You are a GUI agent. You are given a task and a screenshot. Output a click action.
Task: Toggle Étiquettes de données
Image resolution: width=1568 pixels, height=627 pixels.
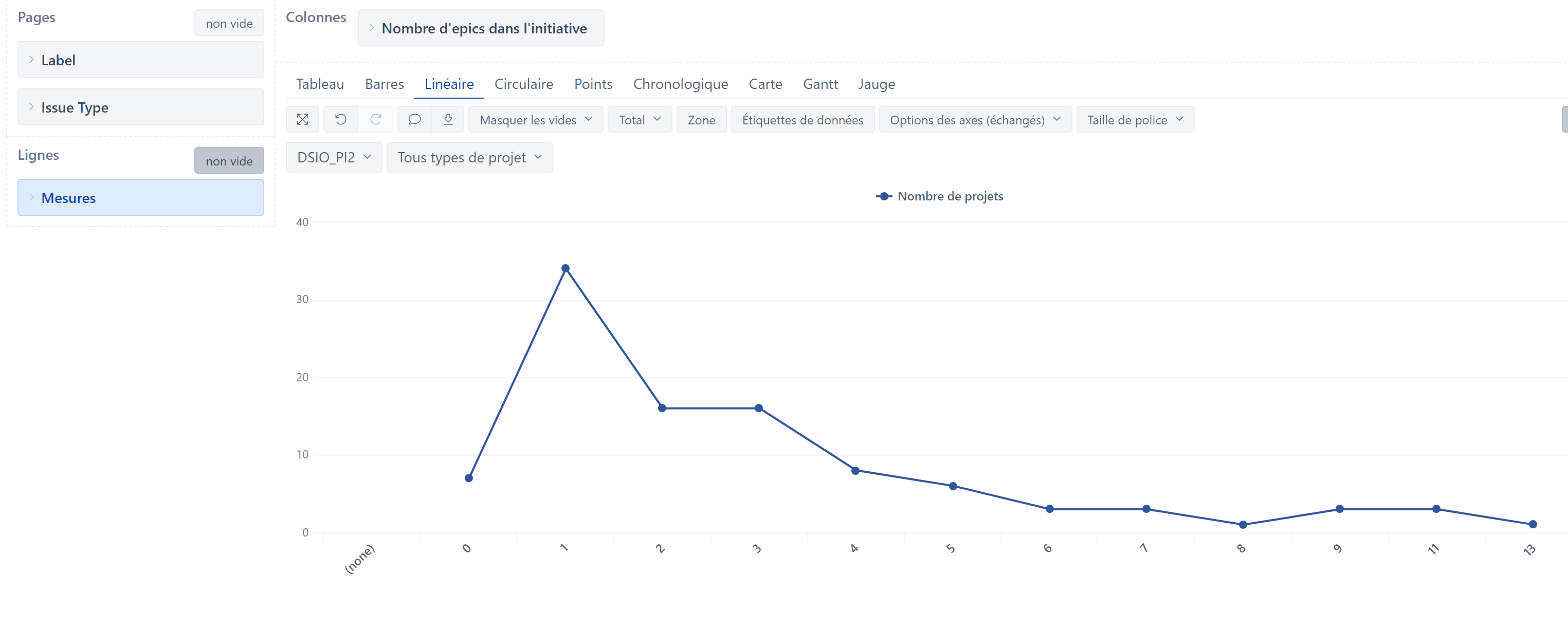[x=803, y=119]
